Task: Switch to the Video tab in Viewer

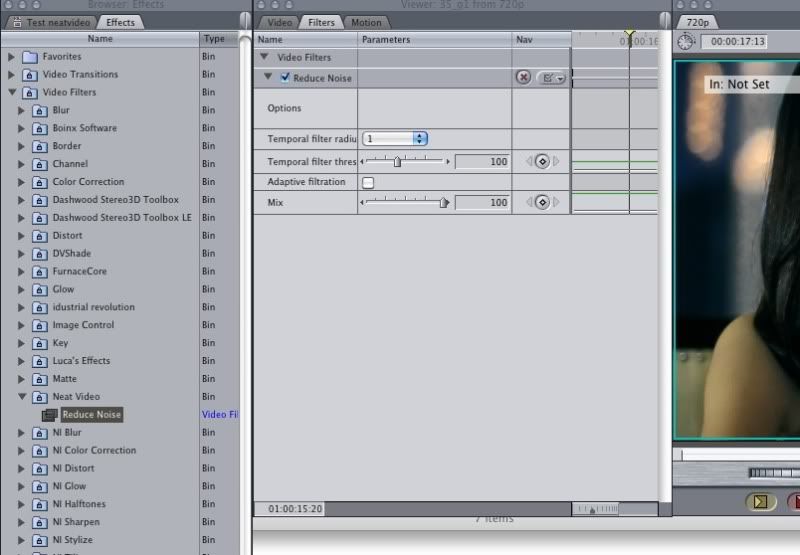Action: (x=281, y=22)
